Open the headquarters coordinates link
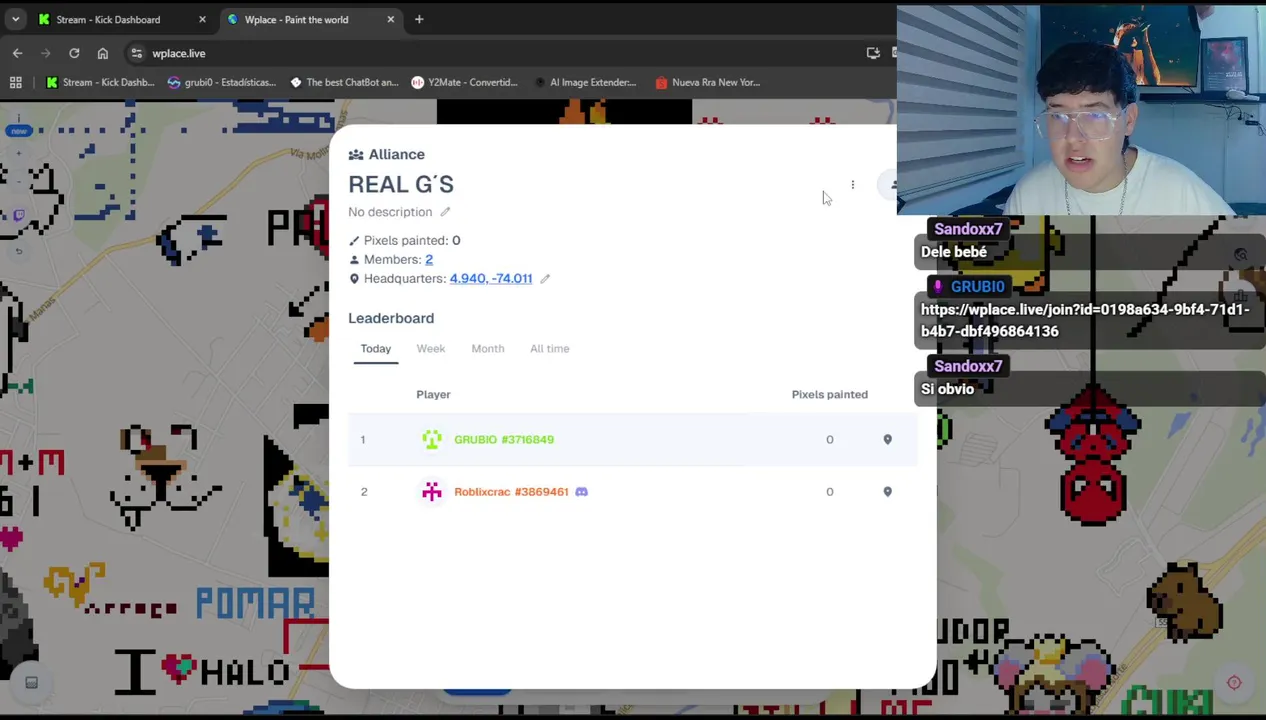1266x720 pixels. tap(491, 279)
